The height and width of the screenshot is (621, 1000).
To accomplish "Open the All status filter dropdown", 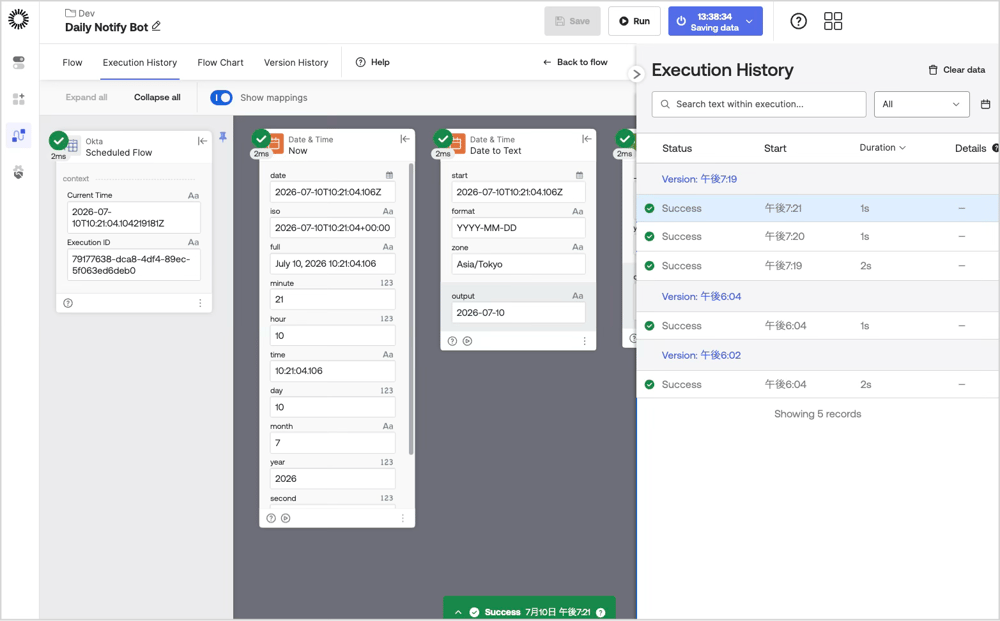I will coord(922,104).
